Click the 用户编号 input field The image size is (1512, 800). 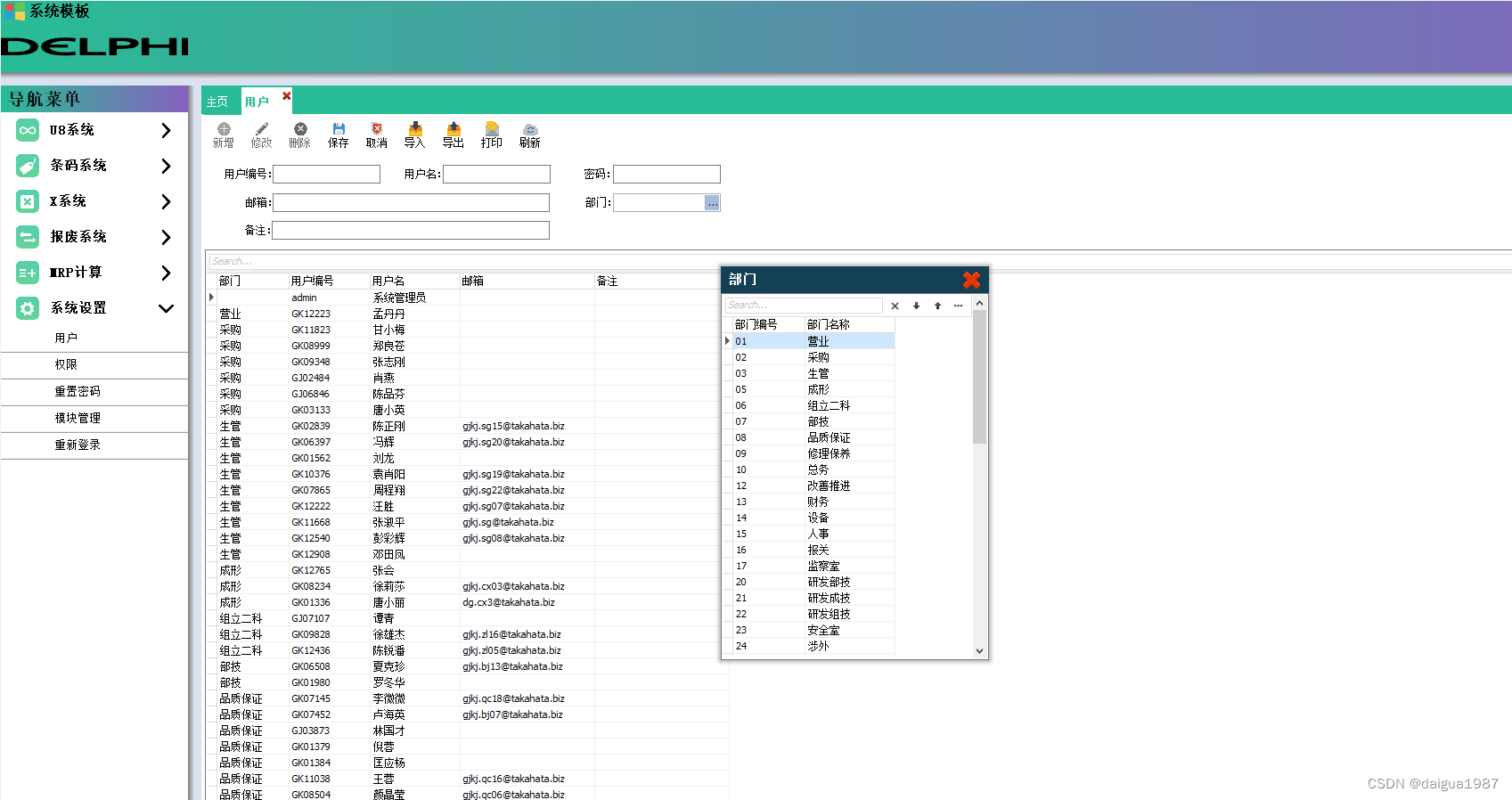326,175
